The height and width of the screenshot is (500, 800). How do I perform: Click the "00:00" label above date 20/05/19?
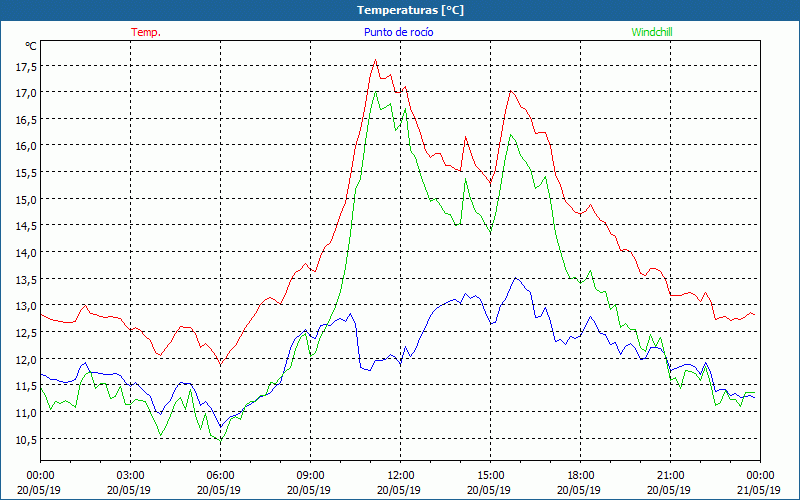[40, 476]
